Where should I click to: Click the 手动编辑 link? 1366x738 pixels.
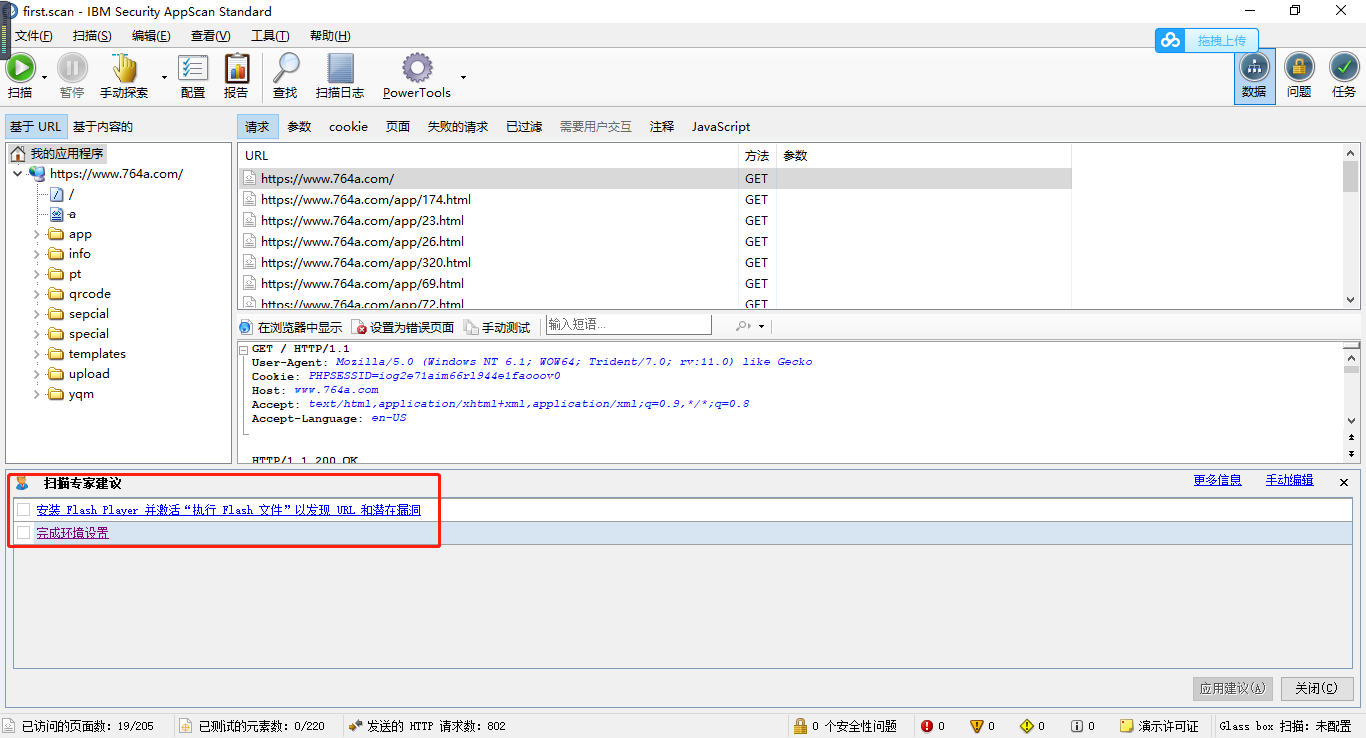pyautogui.click(x=1289, y=480)
